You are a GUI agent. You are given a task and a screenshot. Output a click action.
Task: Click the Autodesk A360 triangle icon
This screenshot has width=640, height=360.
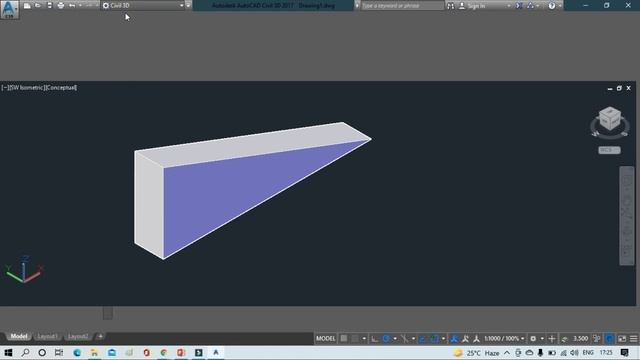[x=530, y=6]
